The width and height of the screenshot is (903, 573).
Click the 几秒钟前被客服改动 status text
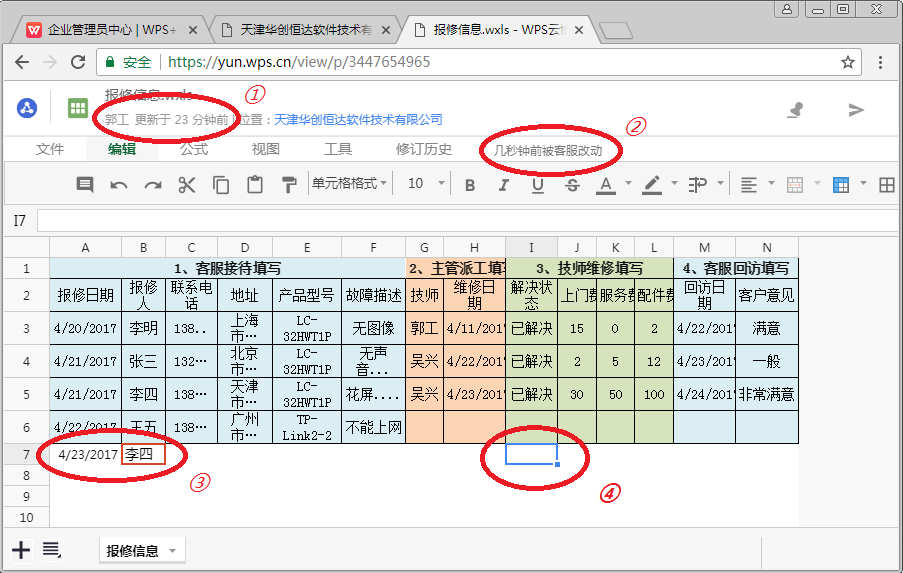pyautogui.click(x=548, y=151)
